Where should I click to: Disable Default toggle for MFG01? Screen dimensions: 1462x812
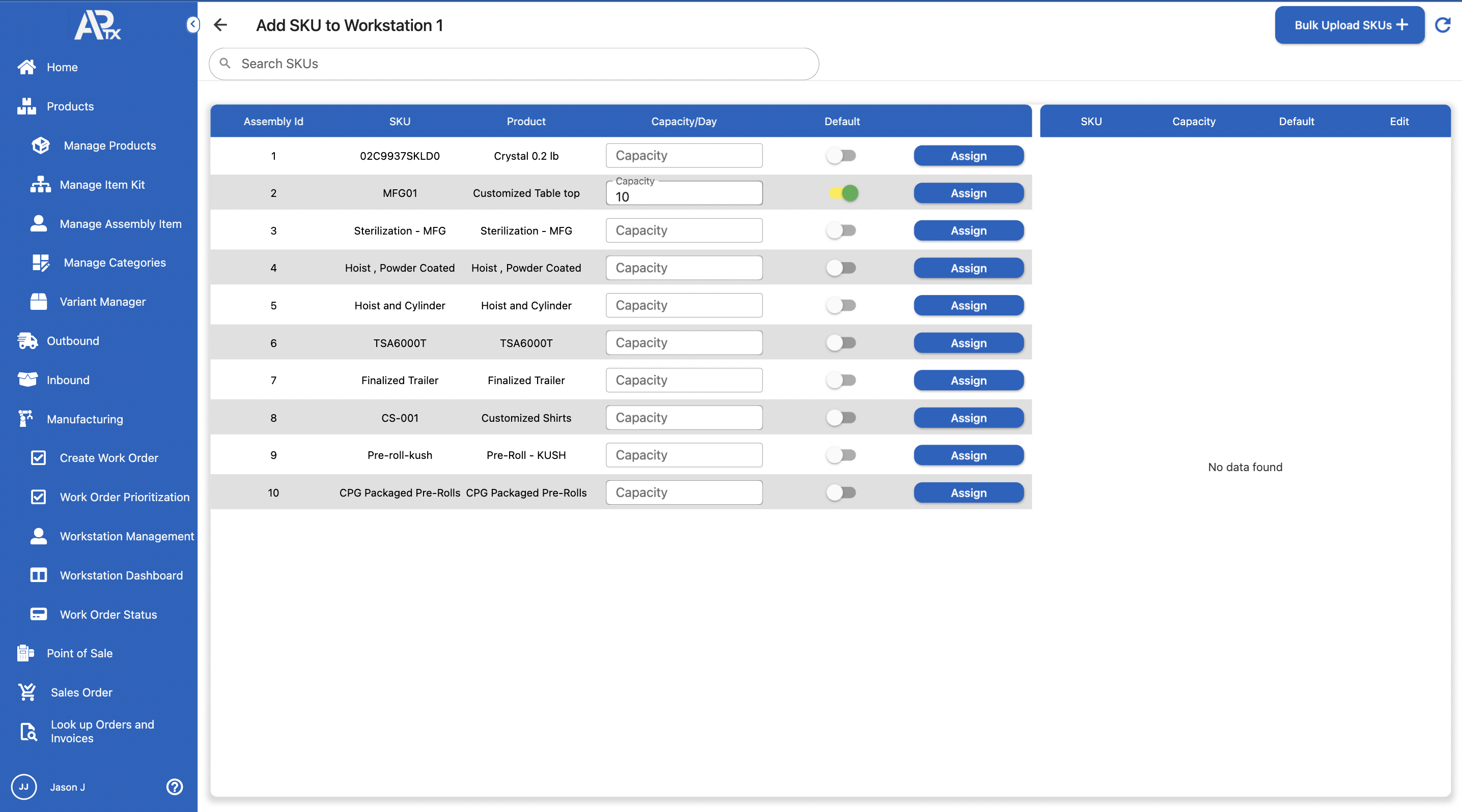point(842,193)
